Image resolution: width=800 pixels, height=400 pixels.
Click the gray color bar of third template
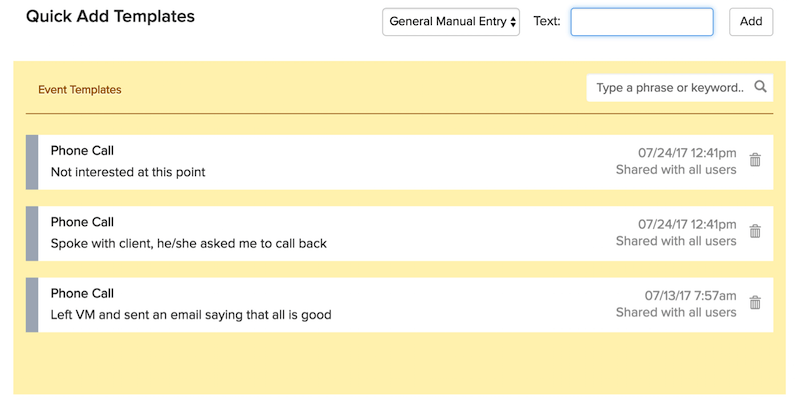click(x=32, y=305)
